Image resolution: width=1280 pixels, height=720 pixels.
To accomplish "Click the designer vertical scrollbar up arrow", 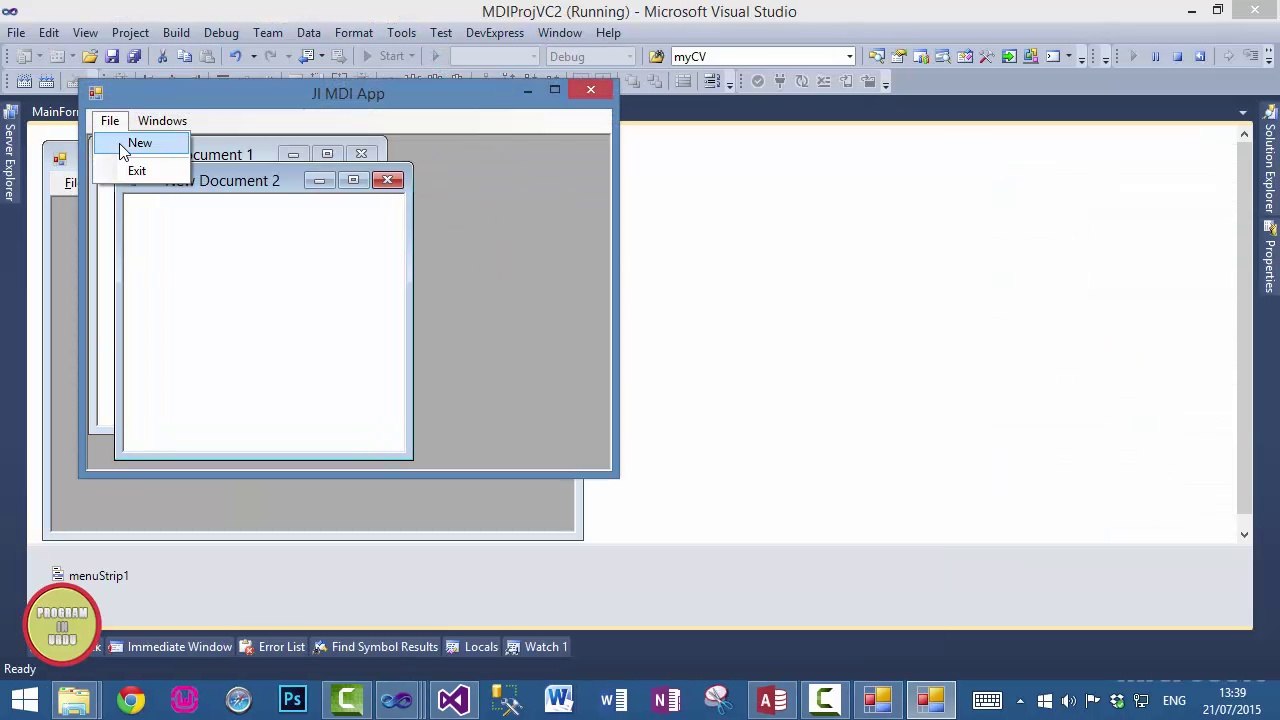I will tap(1244, 134).
